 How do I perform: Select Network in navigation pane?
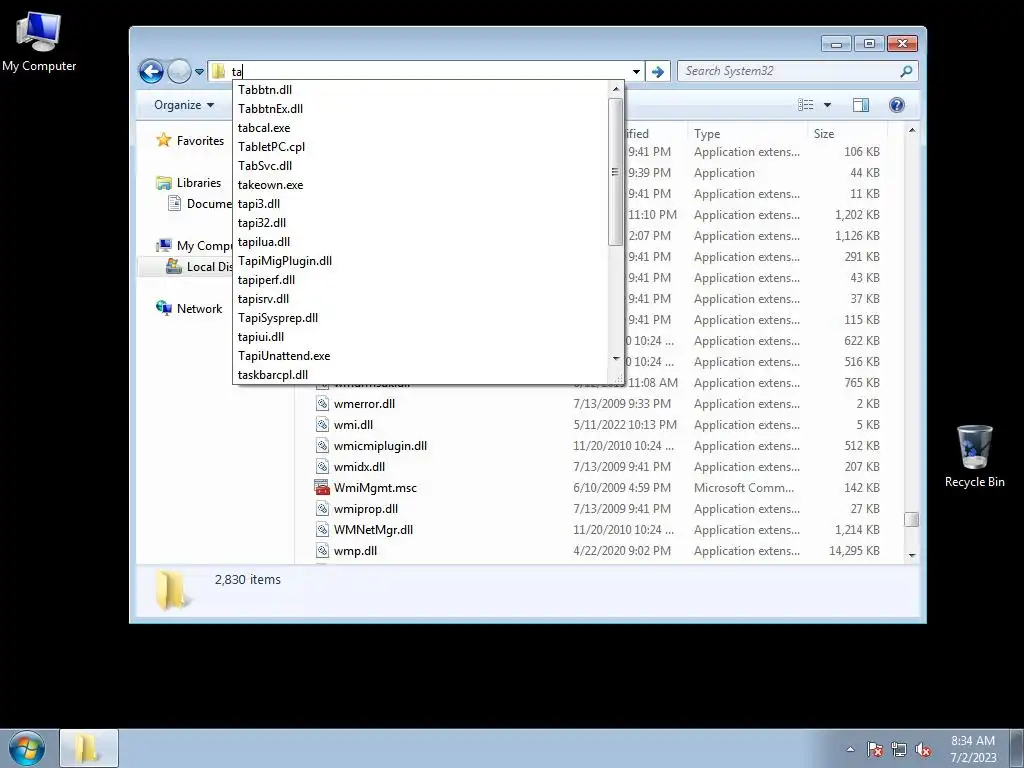(189, 308)
